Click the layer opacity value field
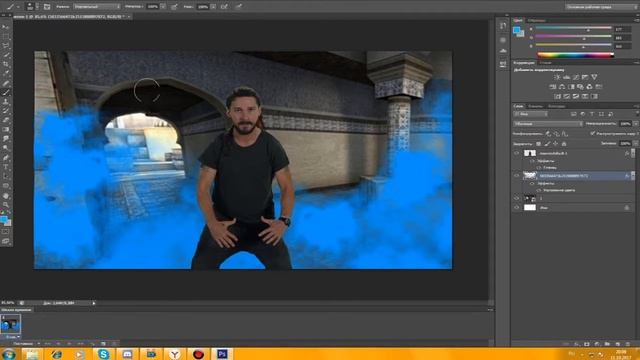640x360 pixels. pos(625,124)
